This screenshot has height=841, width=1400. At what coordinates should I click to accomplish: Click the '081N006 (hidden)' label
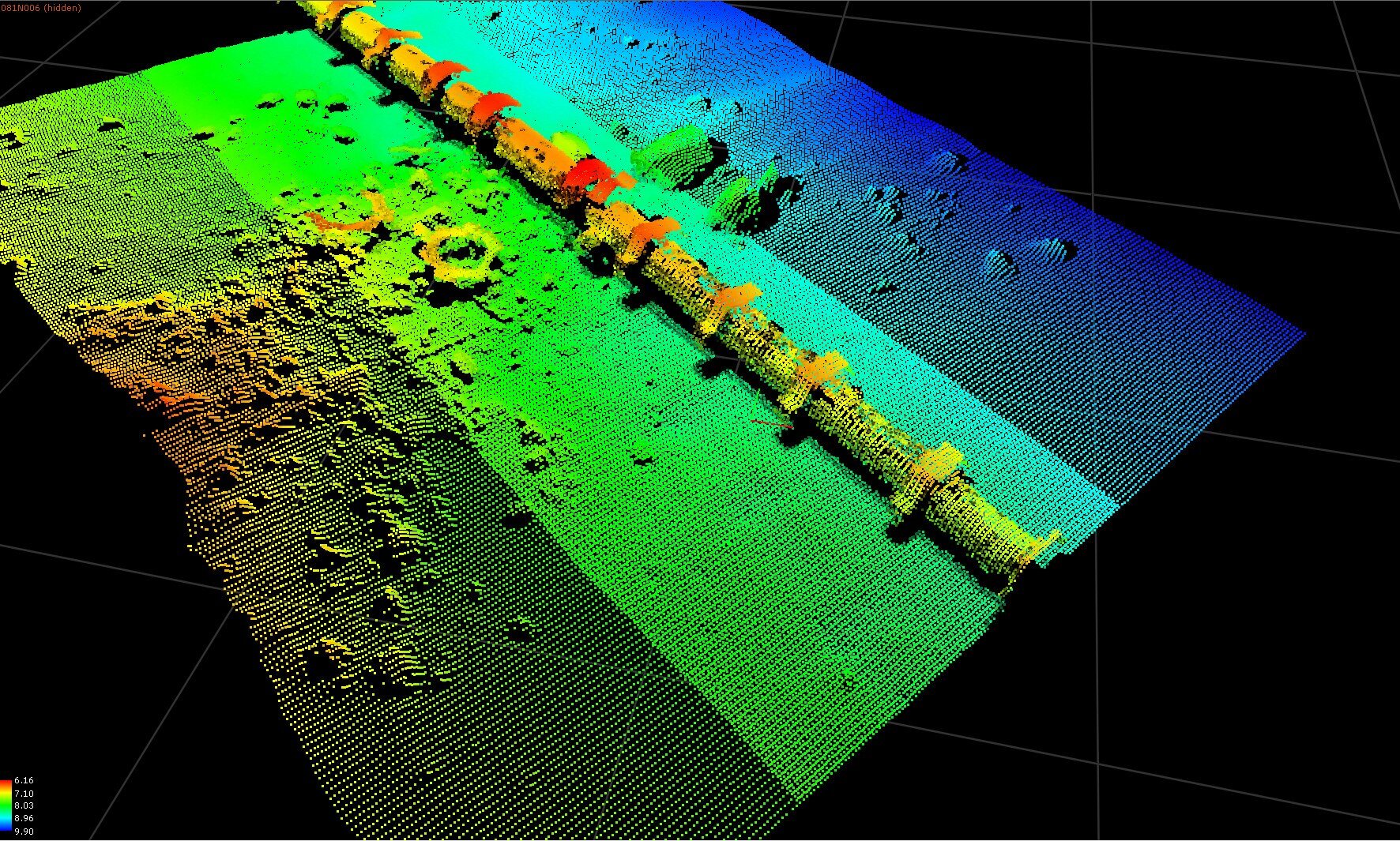[x=40, y=8]
